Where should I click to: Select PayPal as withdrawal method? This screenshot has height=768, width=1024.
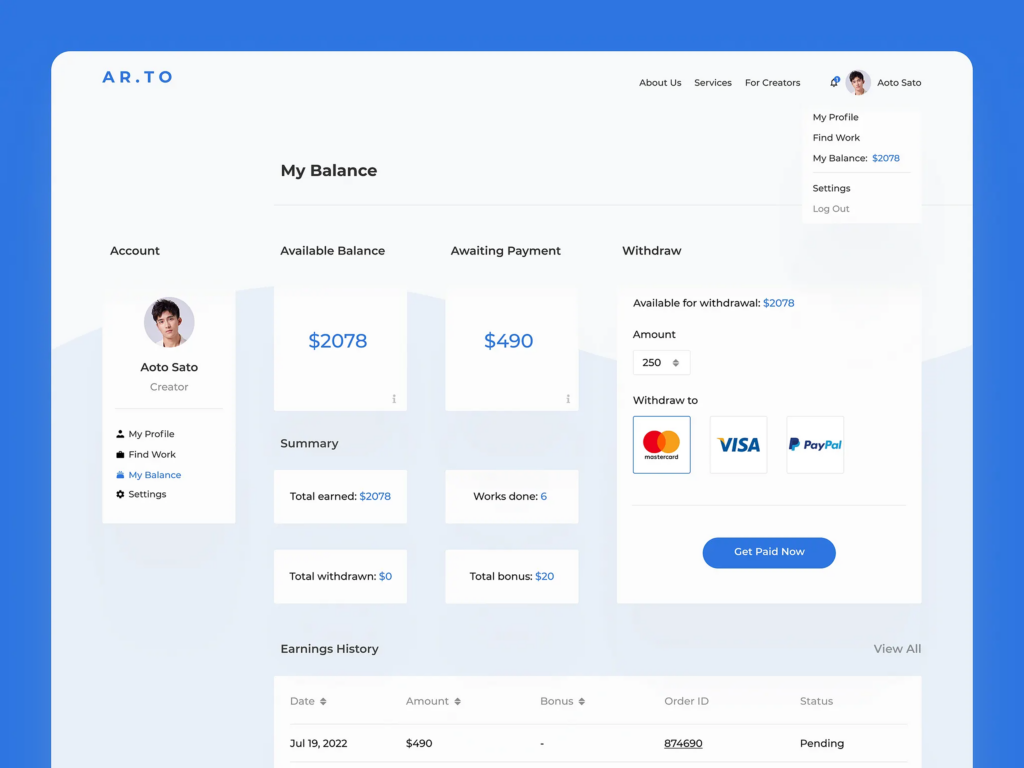pyautogui.click(x=815, y=445)
